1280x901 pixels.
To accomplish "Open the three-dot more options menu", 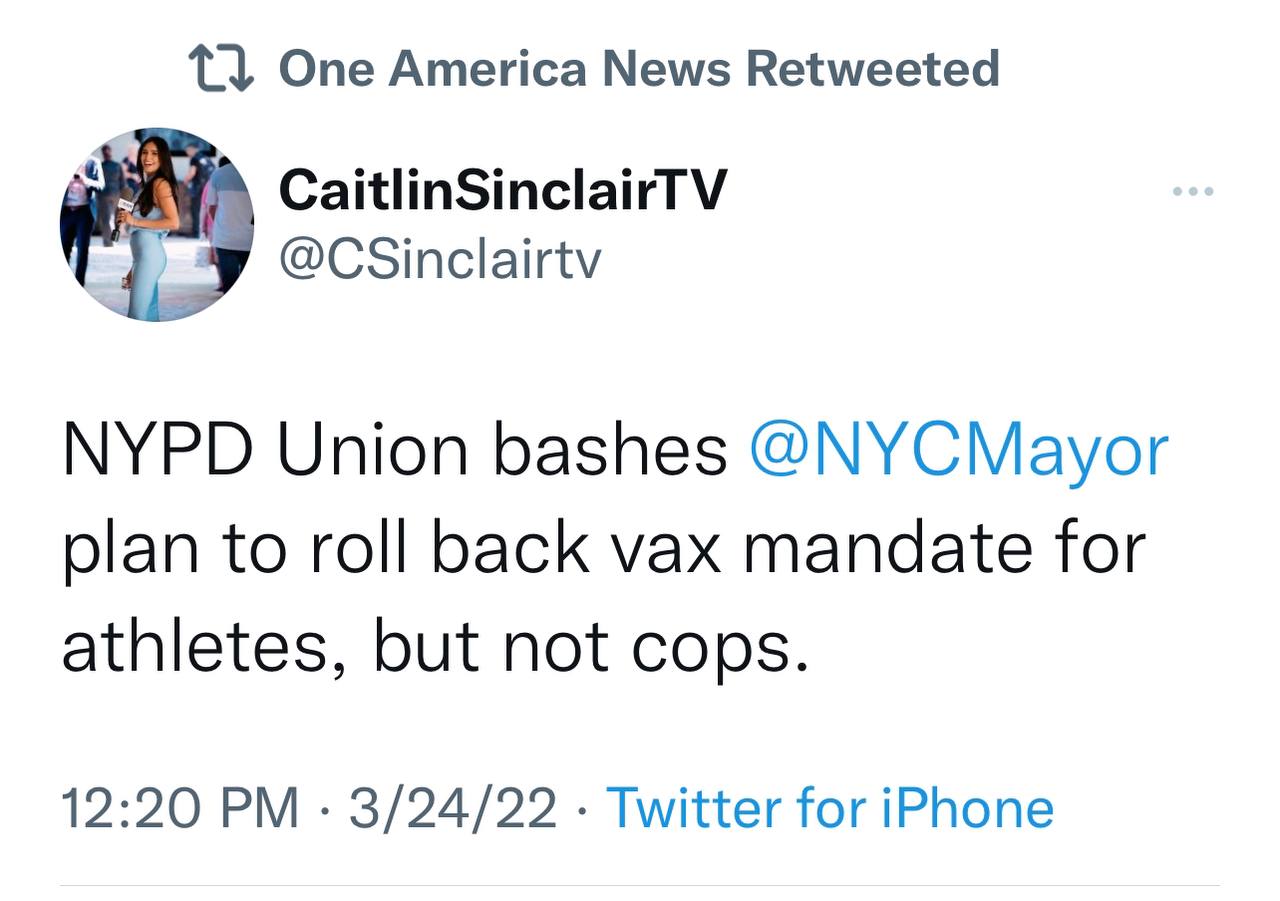I will pyautogui.click(x=1195, y=191).
